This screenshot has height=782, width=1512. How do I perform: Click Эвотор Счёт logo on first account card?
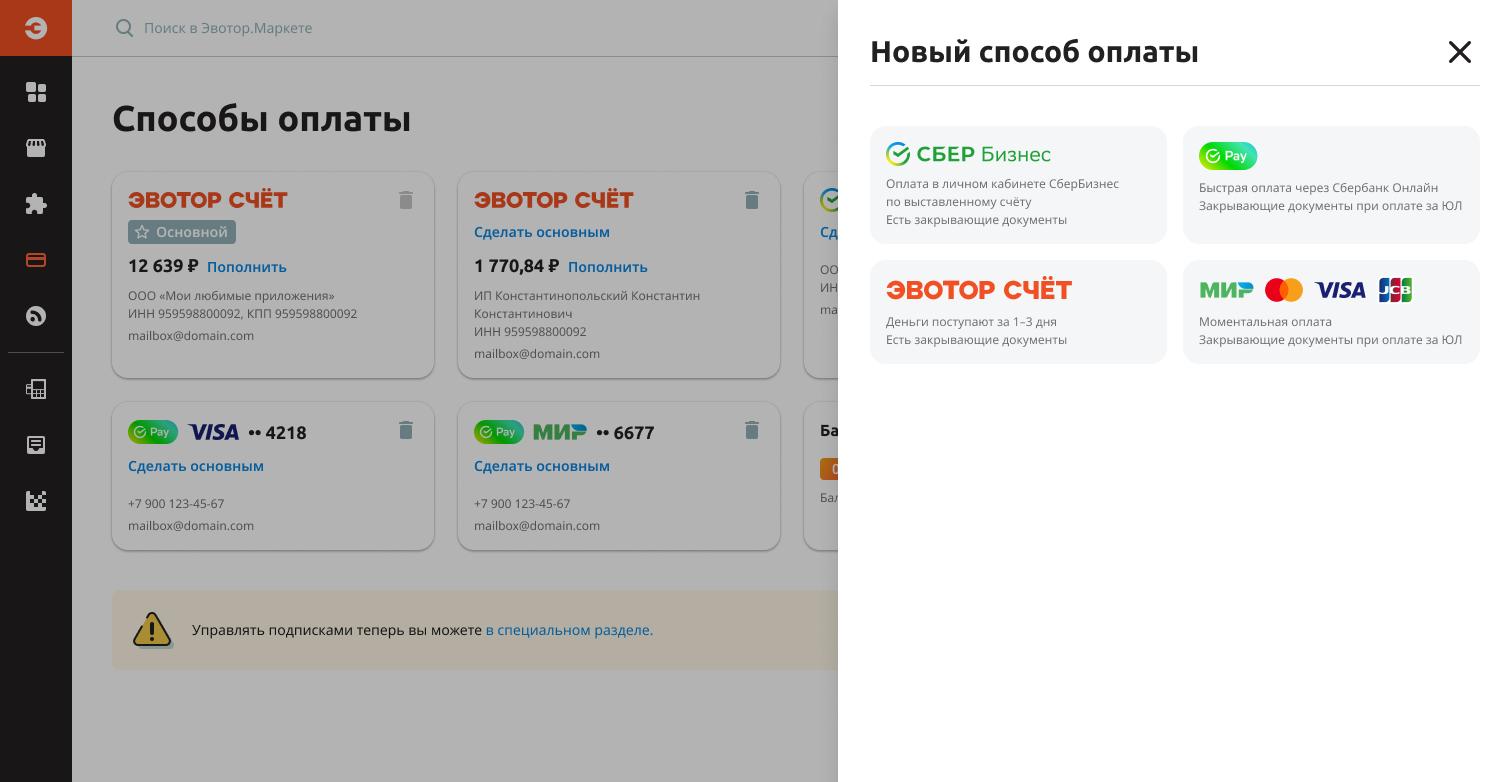coord(208,200)
